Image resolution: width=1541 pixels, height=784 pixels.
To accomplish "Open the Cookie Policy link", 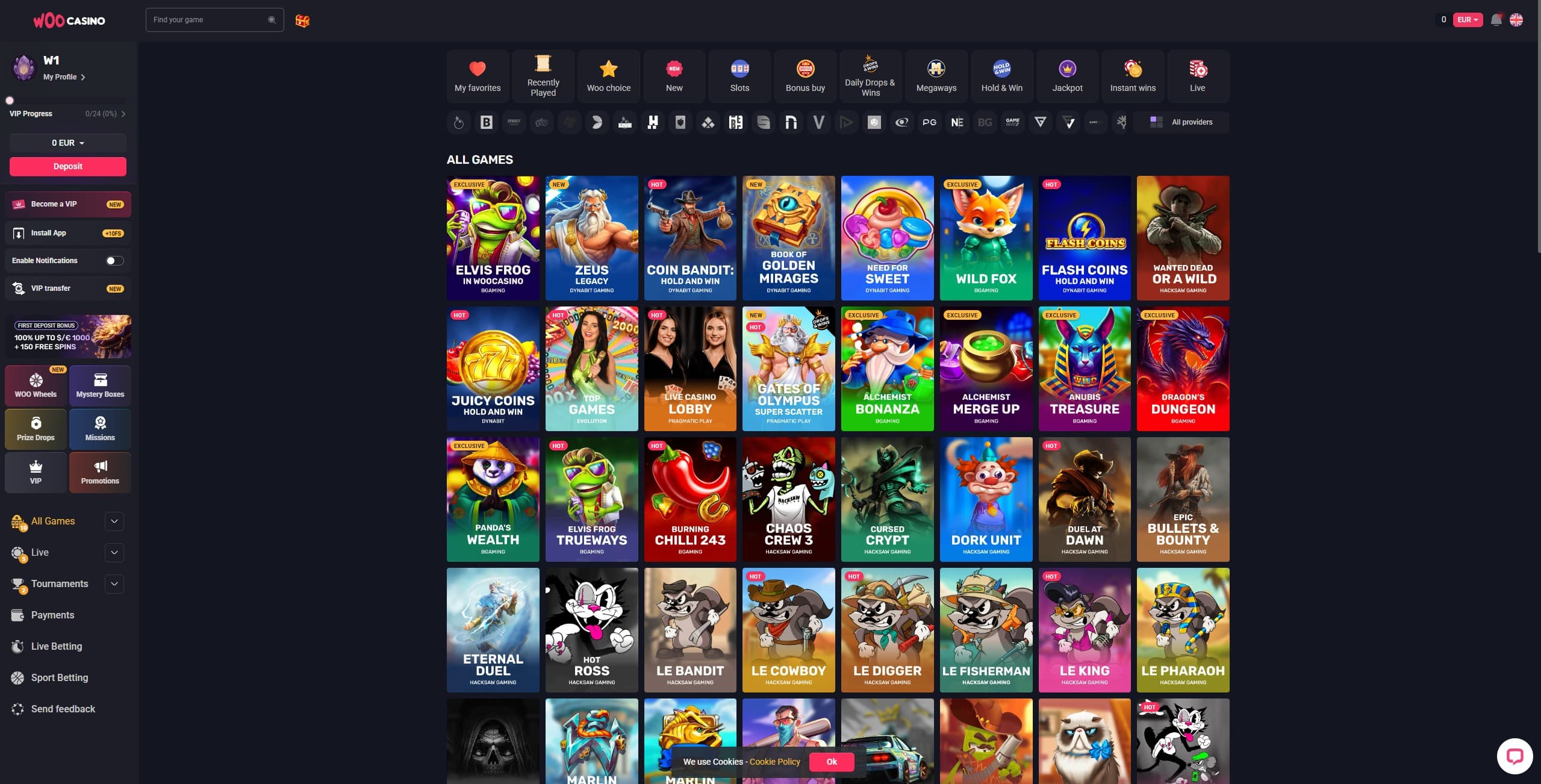I will [774, 762].
